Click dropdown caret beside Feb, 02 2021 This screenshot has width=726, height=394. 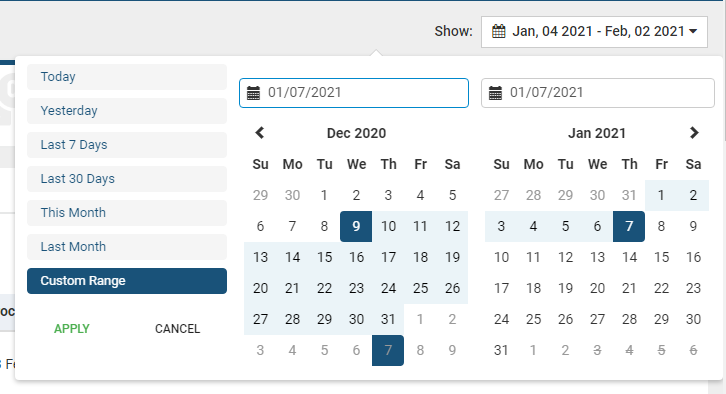(x=693, y=31)
